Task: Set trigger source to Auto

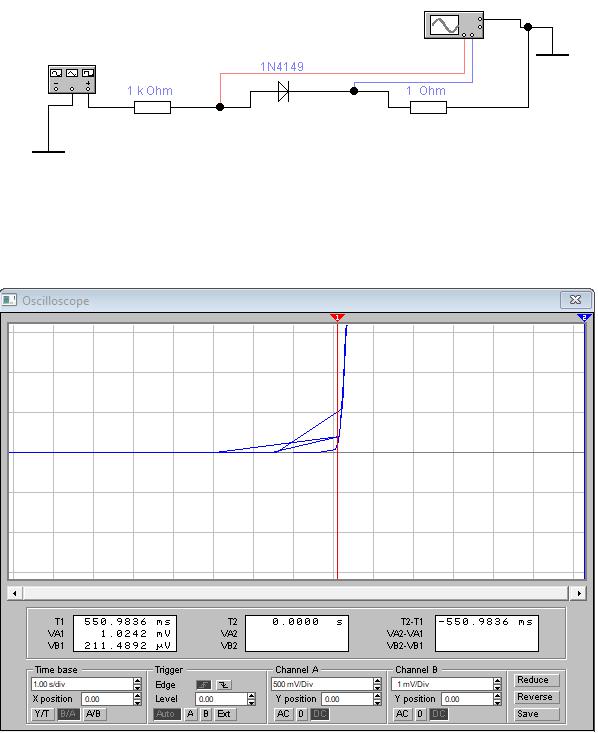Action: pos(167,714)
